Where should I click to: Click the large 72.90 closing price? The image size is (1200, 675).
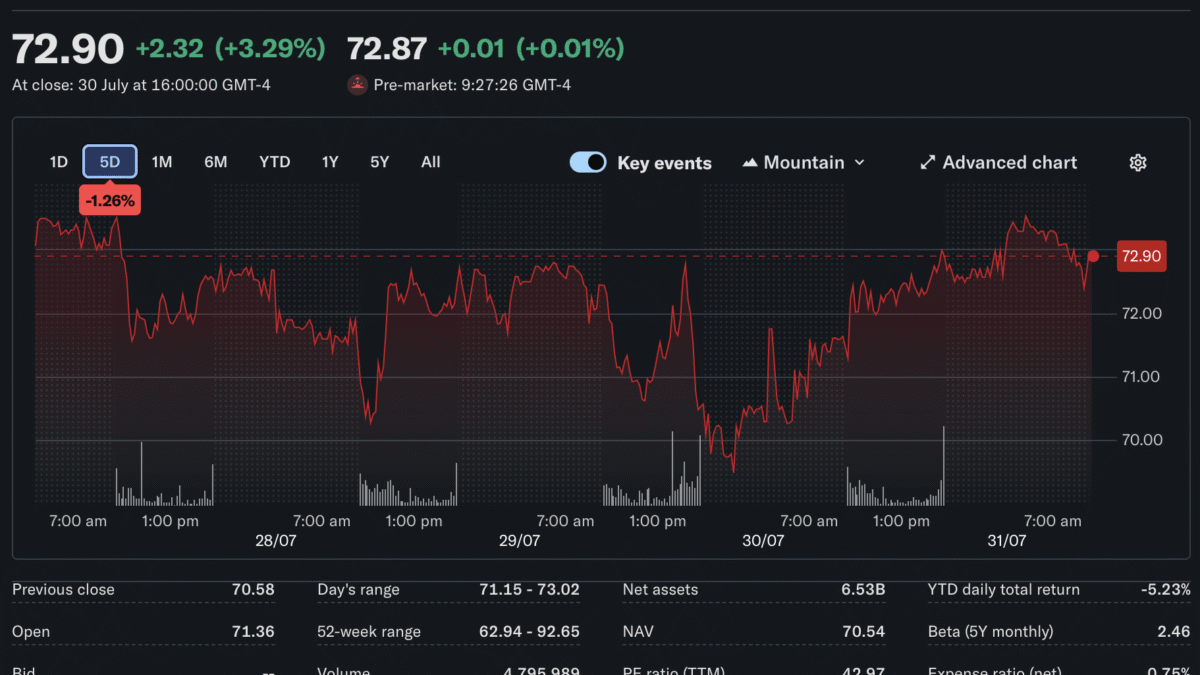coord(68,49)
